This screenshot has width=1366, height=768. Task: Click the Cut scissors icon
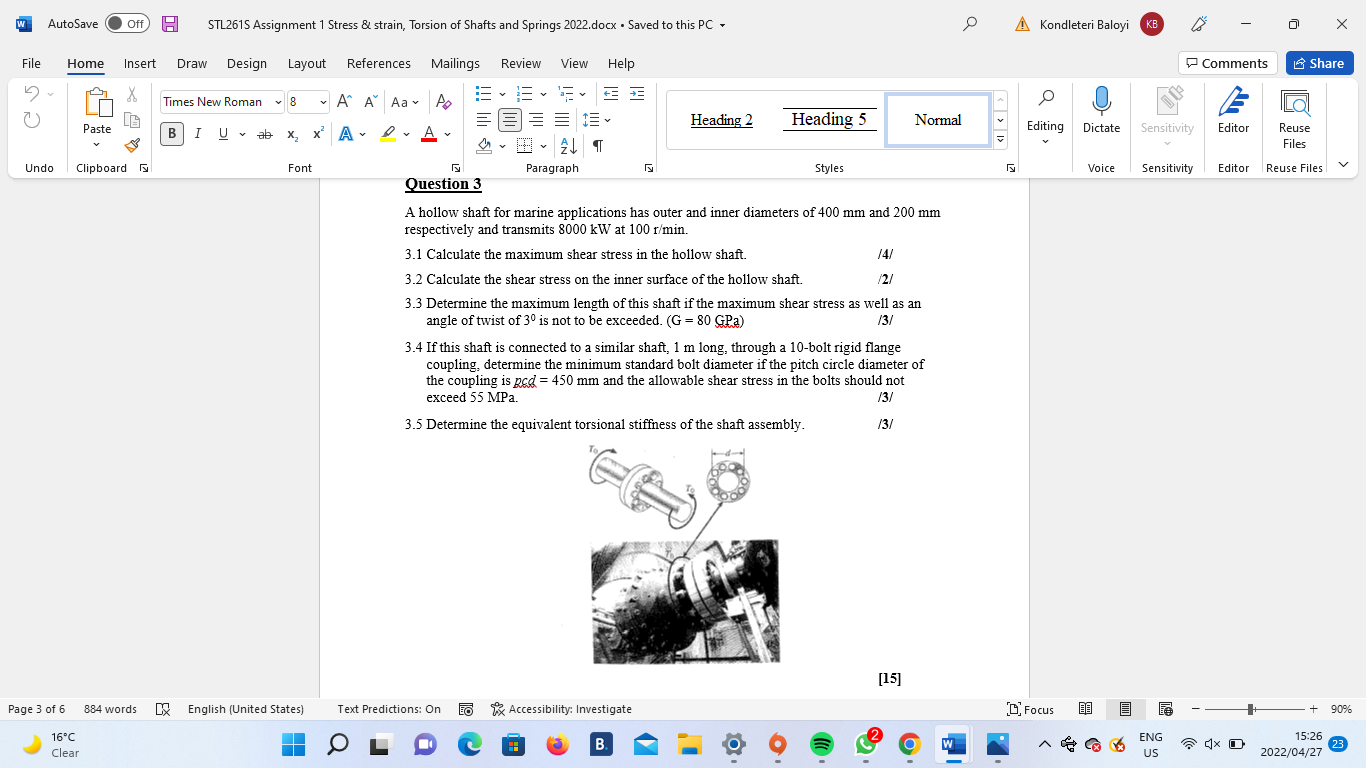(132, 95)
